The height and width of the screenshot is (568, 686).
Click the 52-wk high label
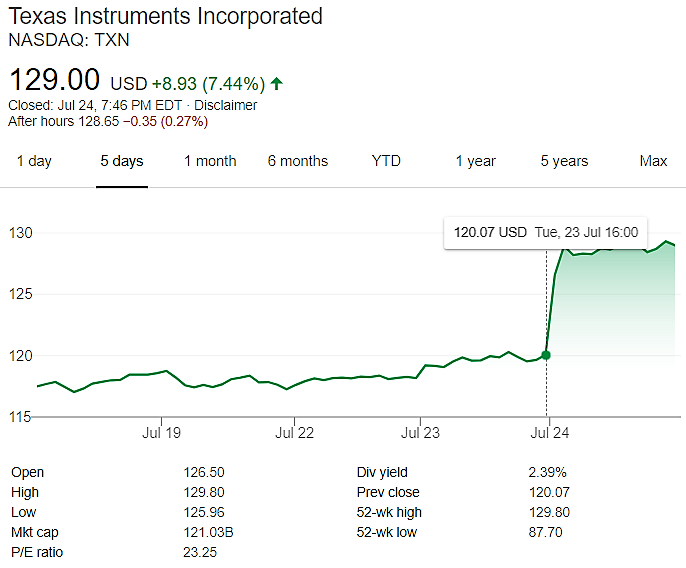(x=389, y=512)
